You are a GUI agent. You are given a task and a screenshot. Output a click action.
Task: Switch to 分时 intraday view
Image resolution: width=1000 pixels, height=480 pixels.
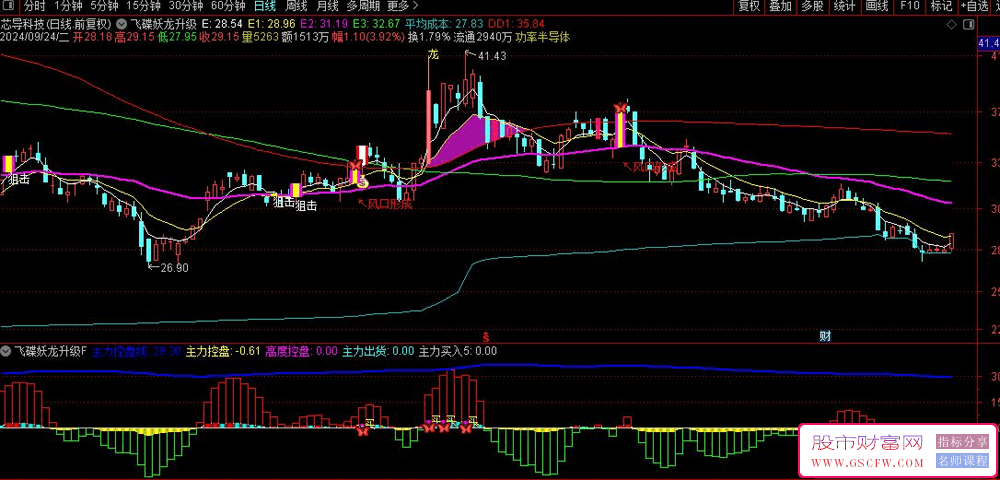click(34, 6)
